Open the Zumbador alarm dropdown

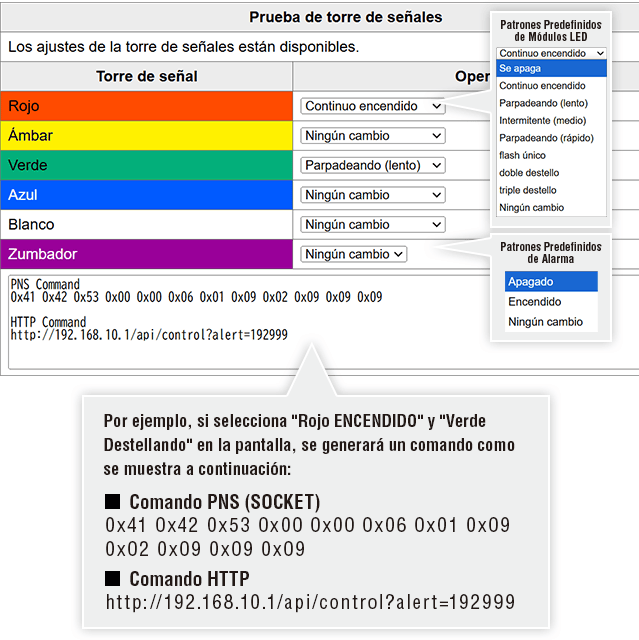(354, 254)
